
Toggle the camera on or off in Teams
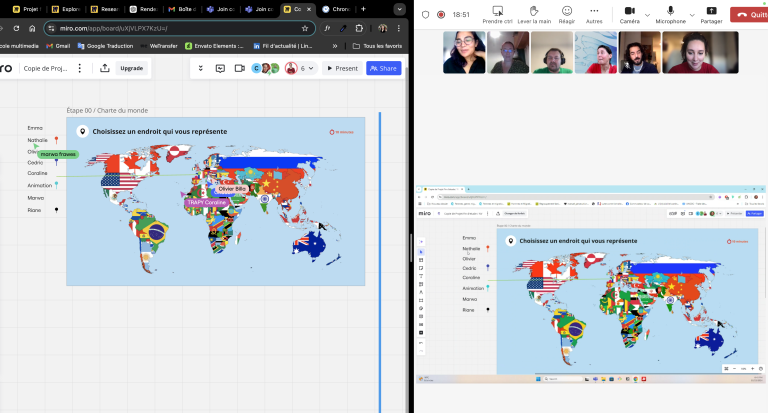coord(629,10)
